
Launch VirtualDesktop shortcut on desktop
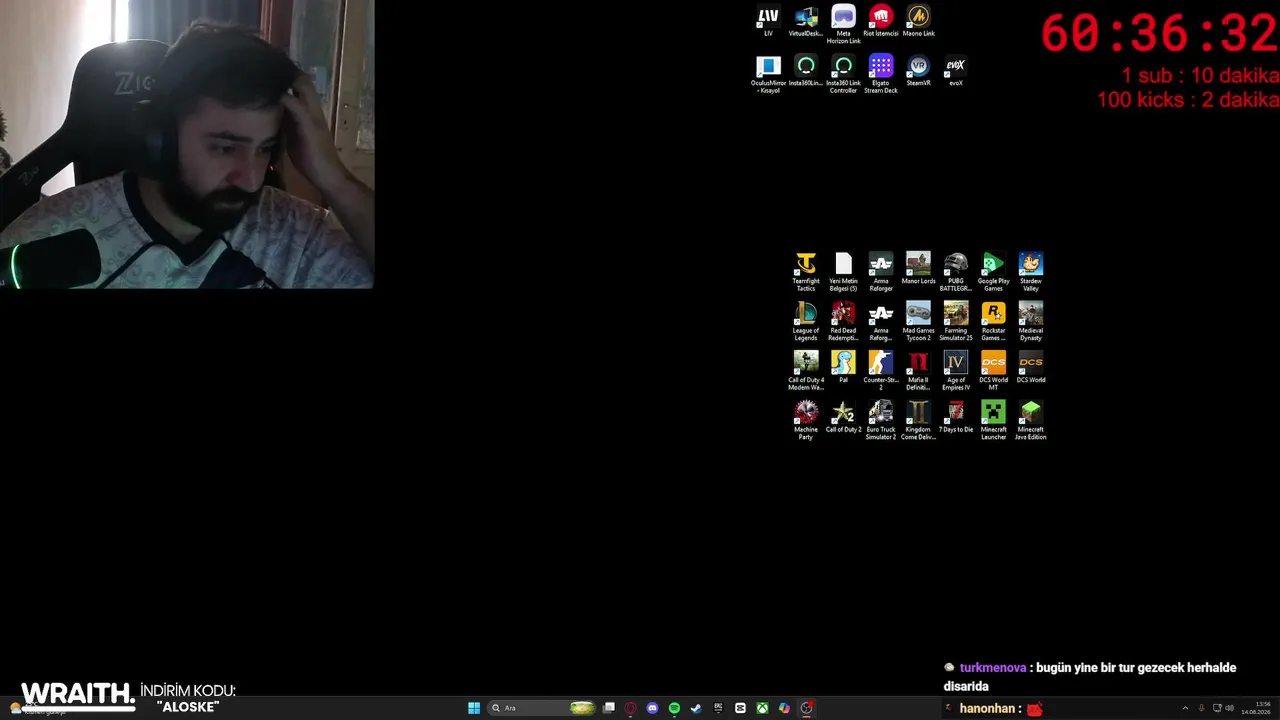(x=806, y=21)
